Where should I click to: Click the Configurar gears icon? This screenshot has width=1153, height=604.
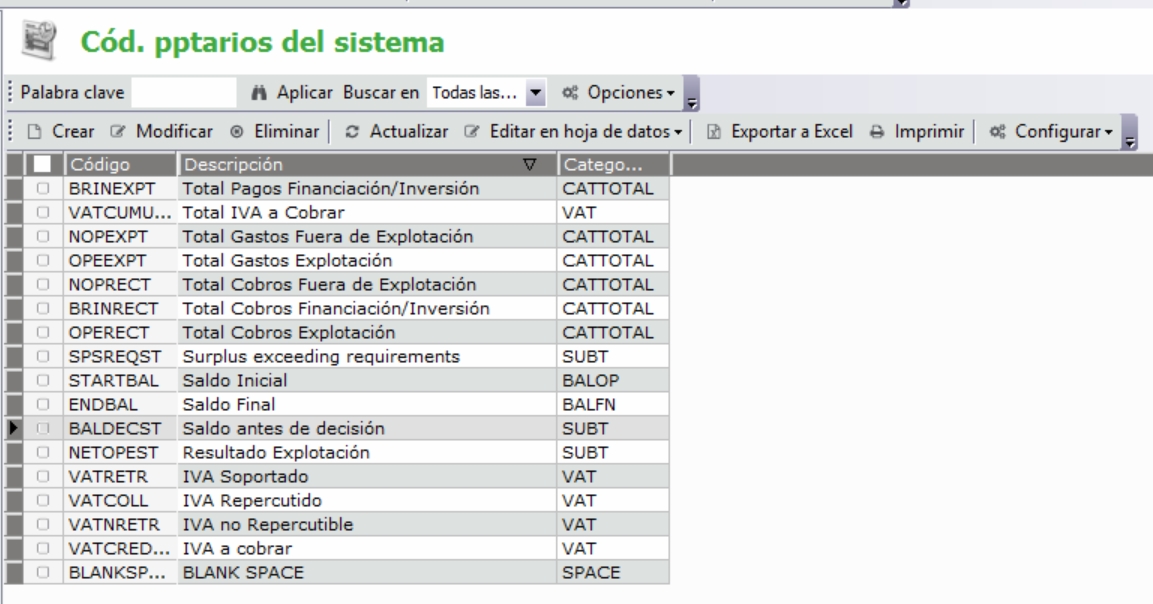pos(996,132)
